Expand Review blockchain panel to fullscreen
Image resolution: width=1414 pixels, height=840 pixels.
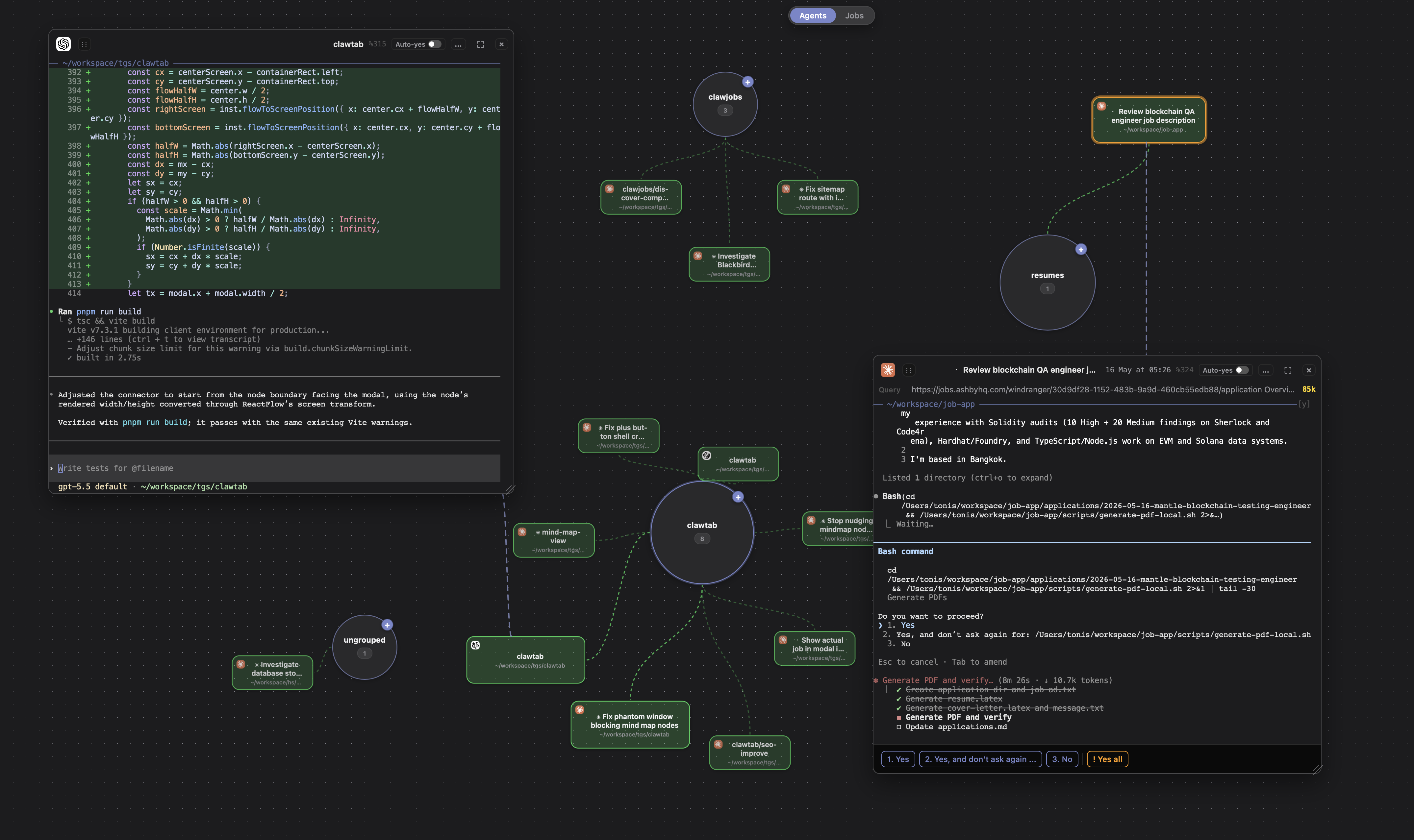coord(1287,370)
